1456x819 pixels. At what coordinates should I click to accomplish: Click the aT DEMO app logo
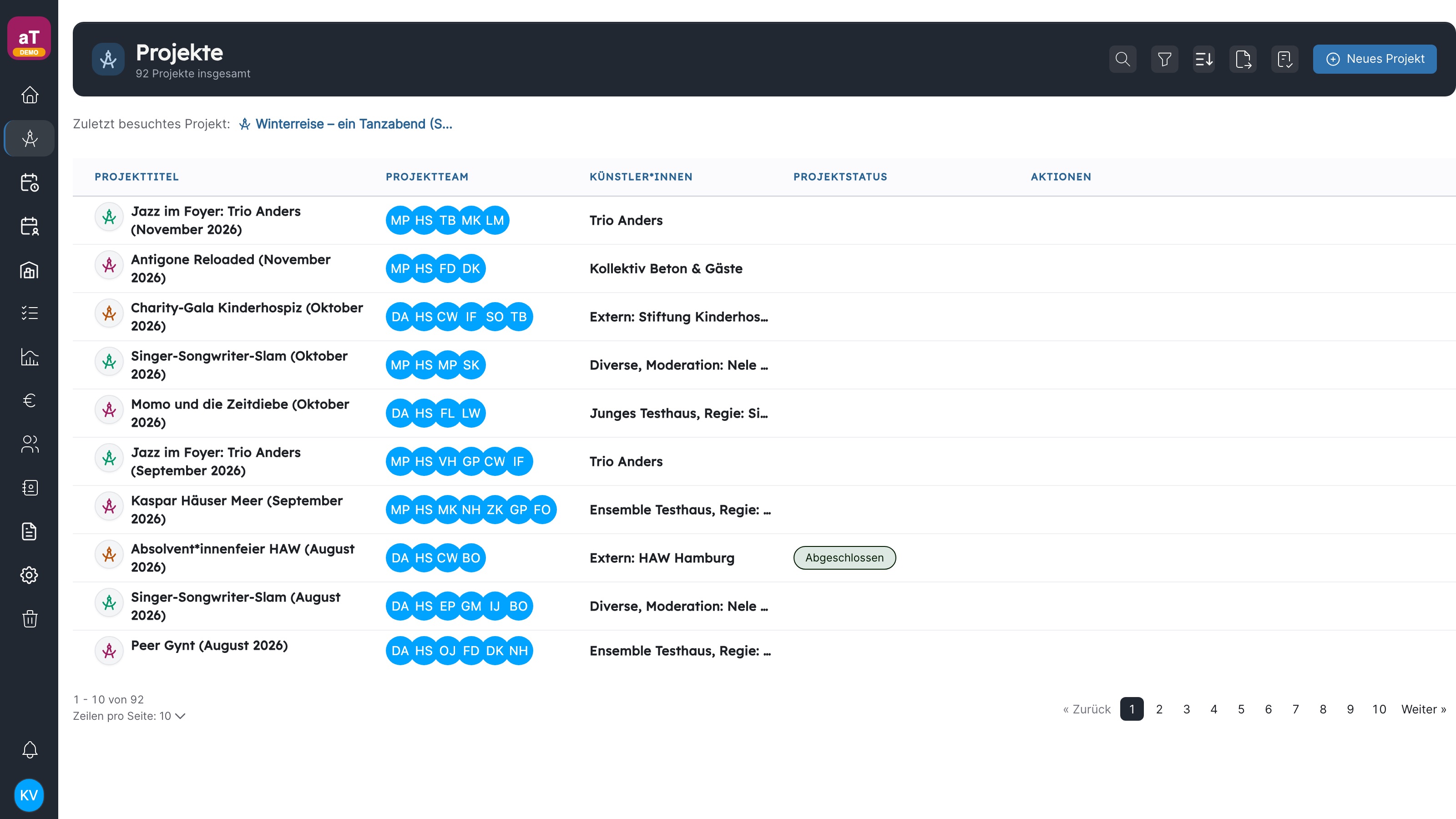pos(29,38)
